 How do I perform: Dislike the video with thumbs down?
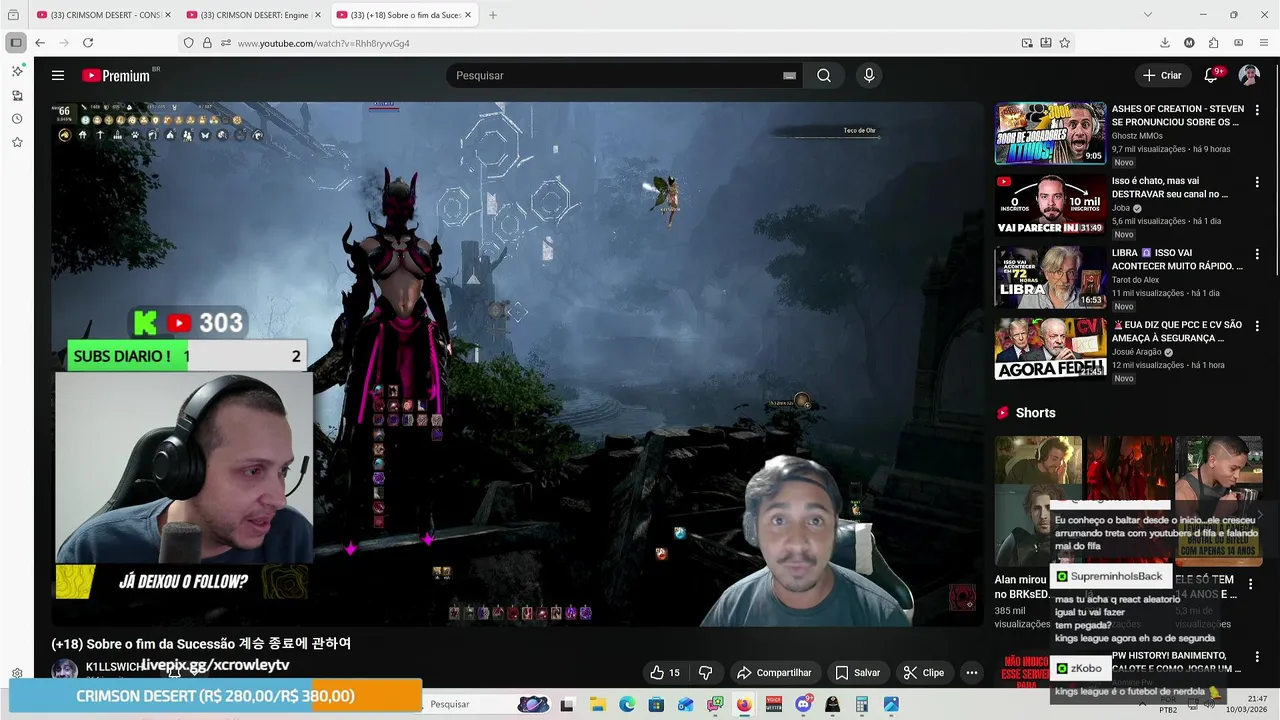(x=705, y=673)
